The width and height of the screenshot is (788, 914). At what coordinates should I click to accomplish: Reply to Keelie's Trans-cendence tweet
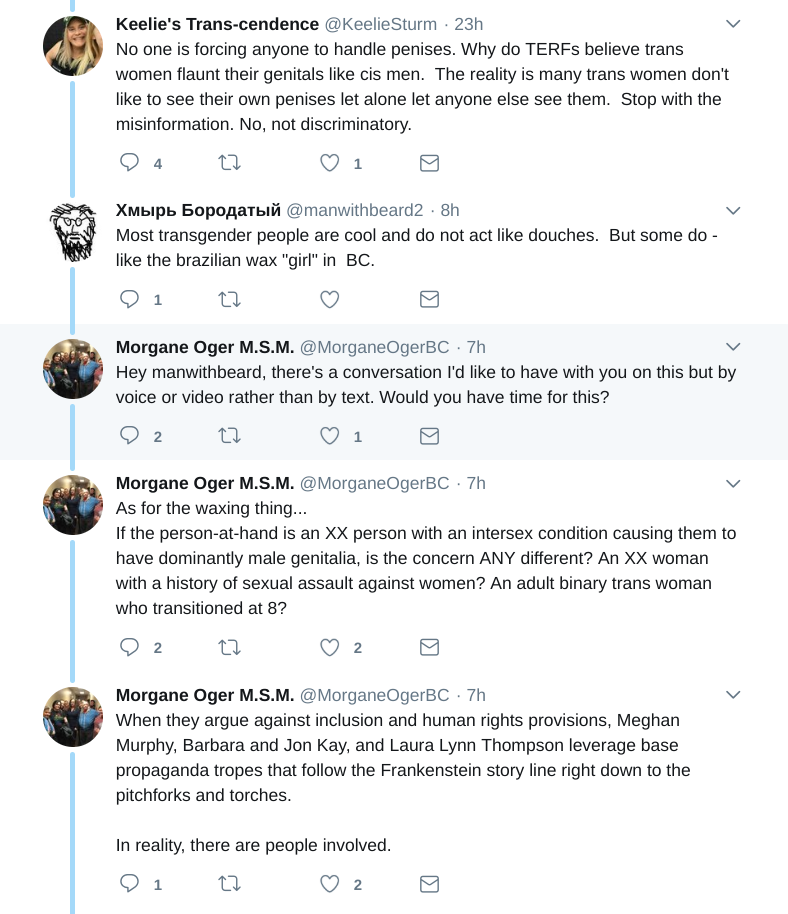point(129,162)
